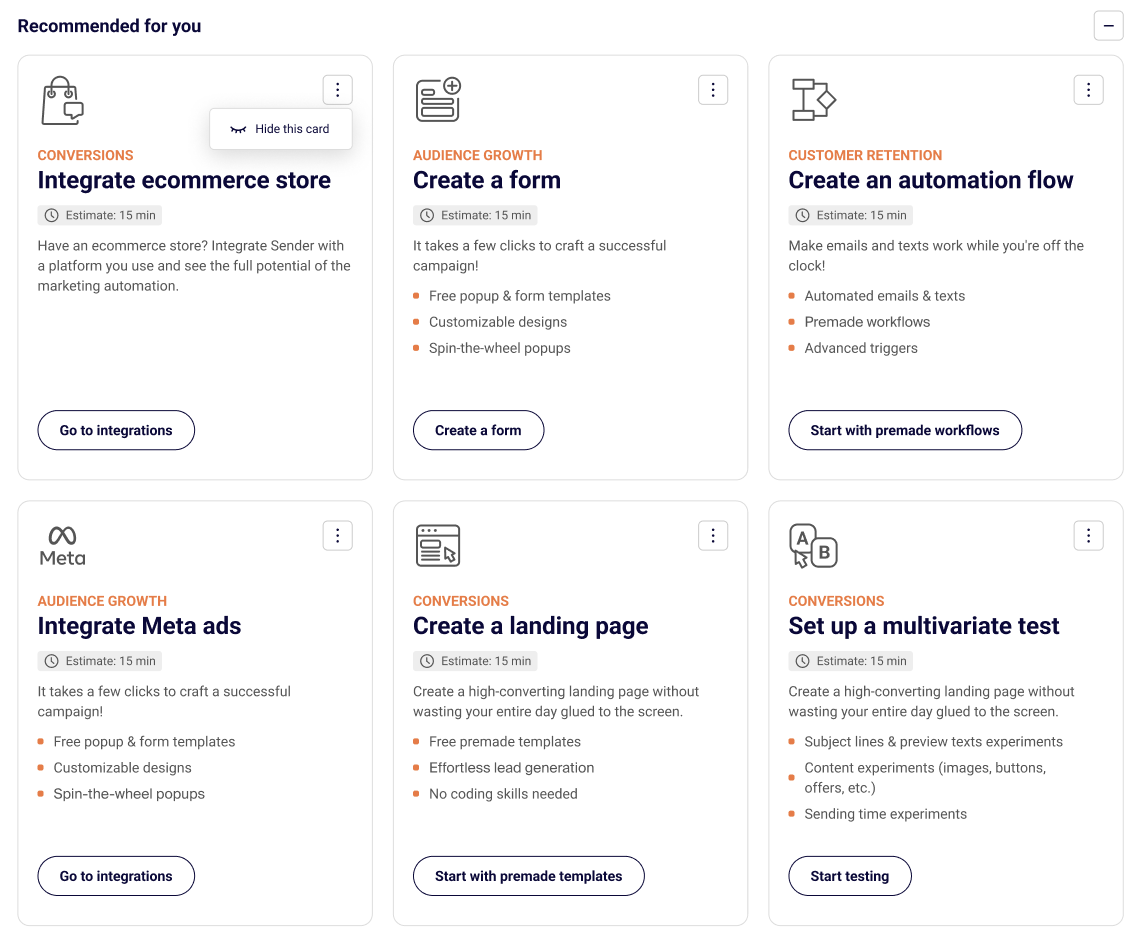Select Hide this card menu option
The width and height of the screenshot is (1136, 942).
(x=291, y=129)
